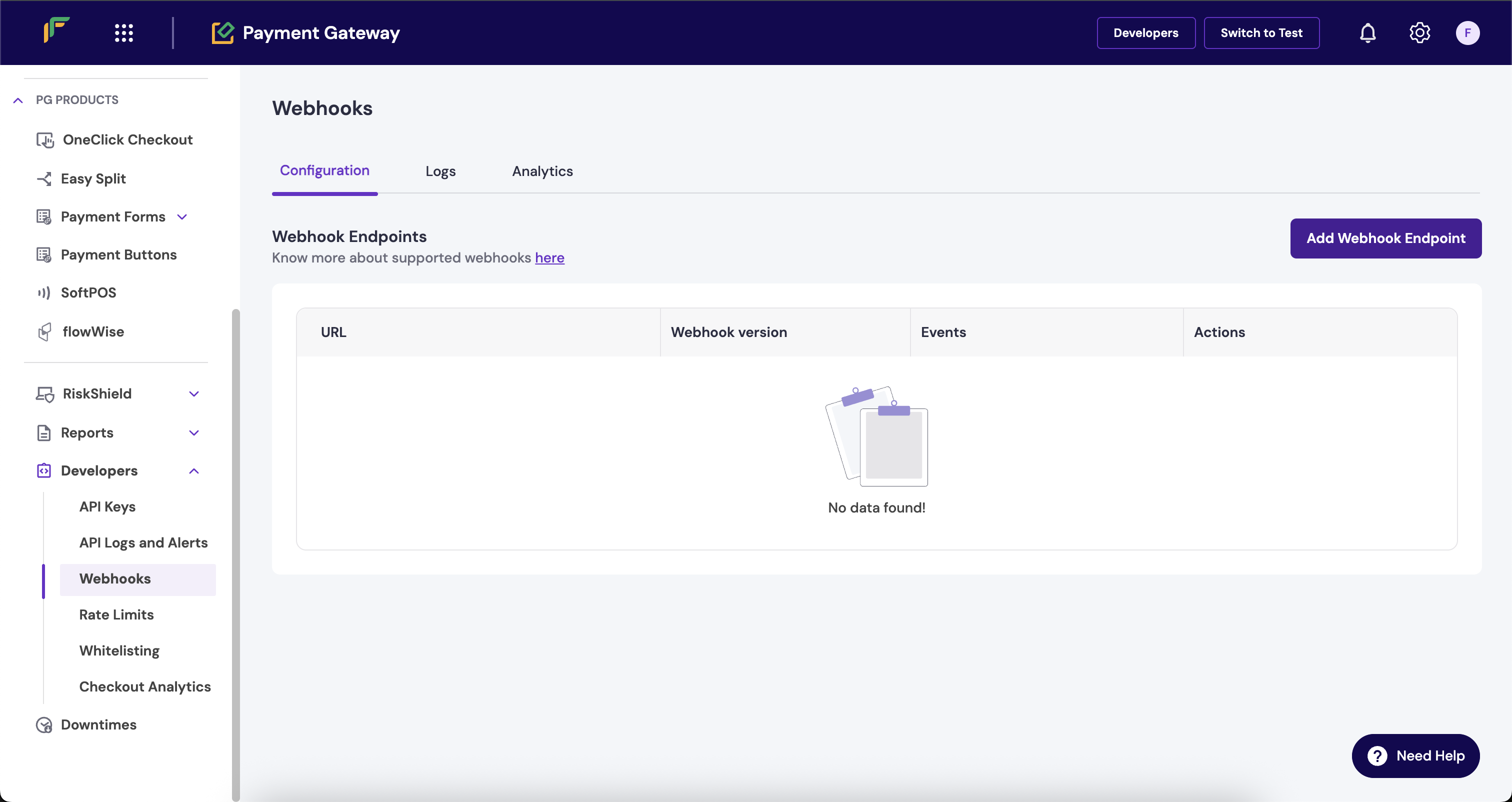Open the user profile avatar
This screenshot has width=1512, height=802.
coord(1467,33)
